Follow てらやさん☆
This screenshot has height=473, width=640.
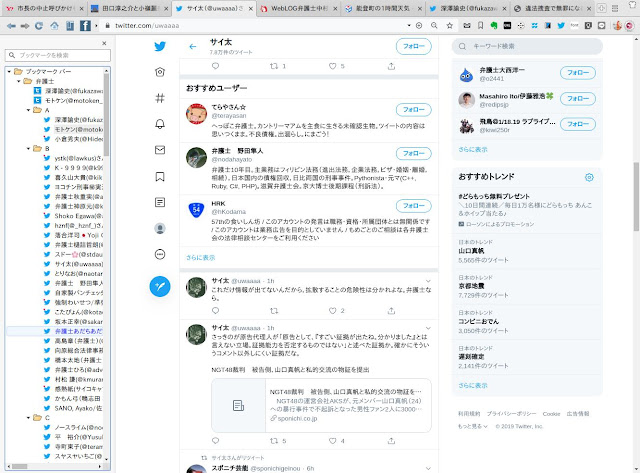pos(413,110)
